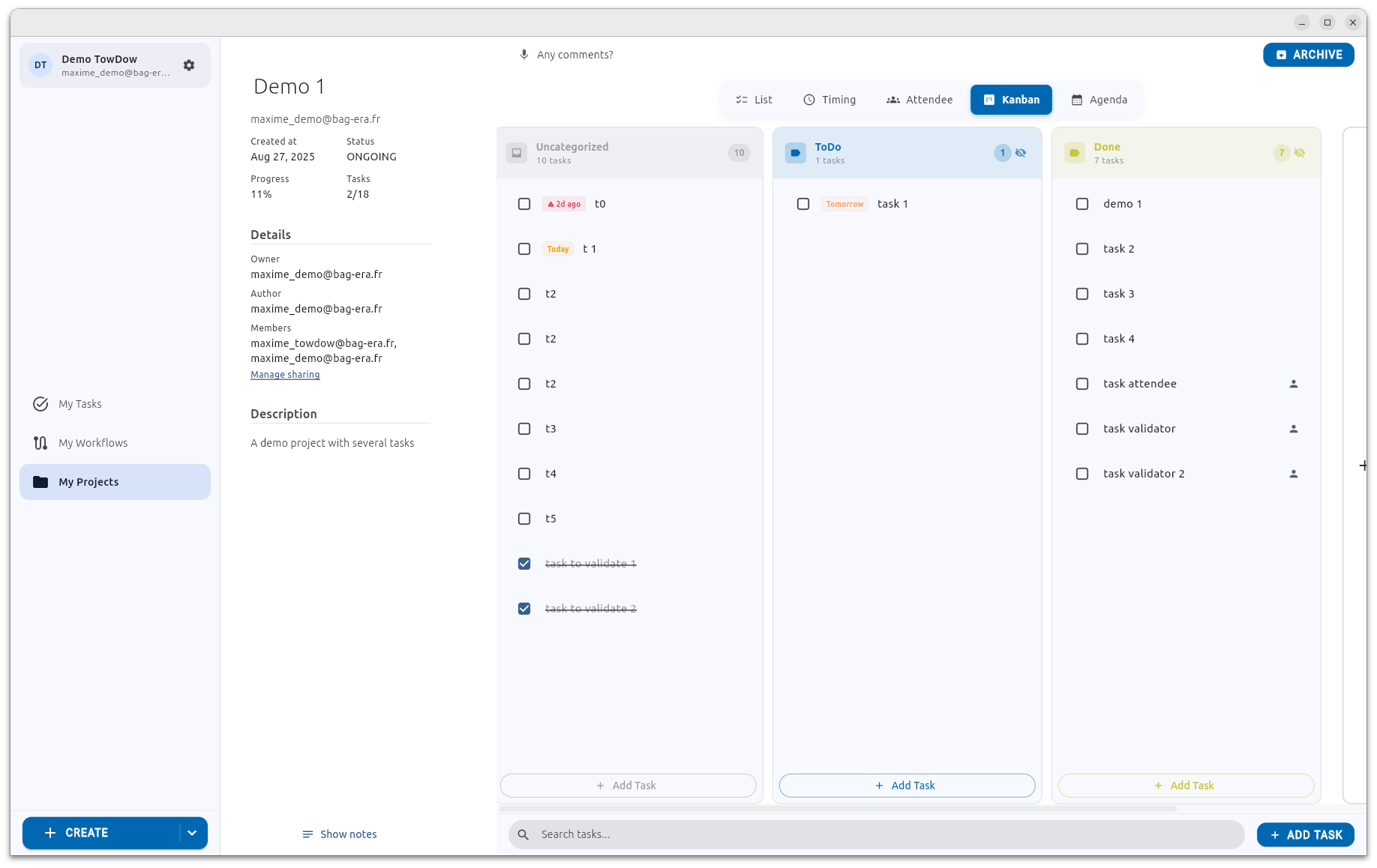The height and width of the screenshot is (868, 1377).
Task: Expand the CREATE button dropdown arrow
Action: [x=192, y=833]
